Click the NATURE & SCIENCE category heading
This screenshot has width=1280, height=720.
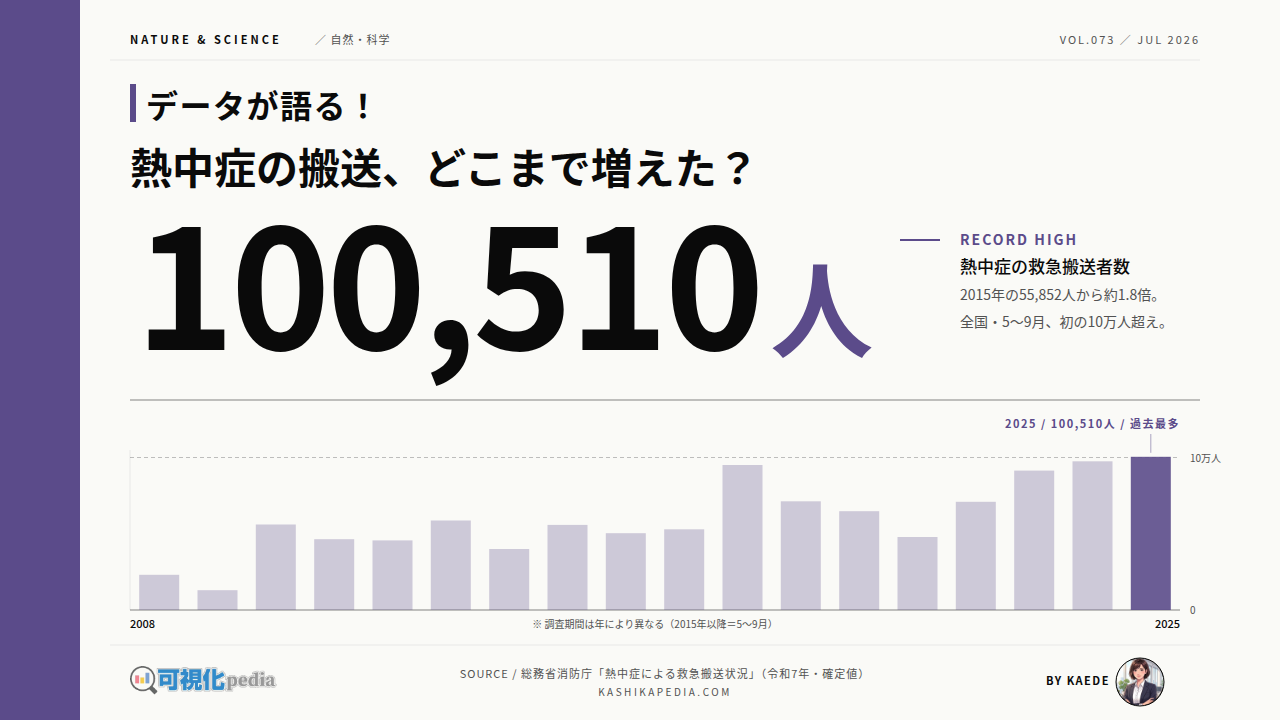point(205,40)
